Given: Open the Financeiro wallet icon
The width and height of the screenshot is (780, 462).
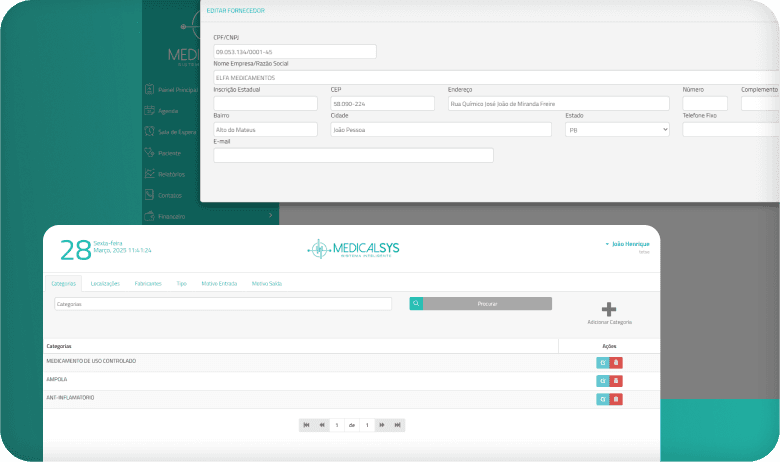Looking at the screenshot, I should coord(150,216).
